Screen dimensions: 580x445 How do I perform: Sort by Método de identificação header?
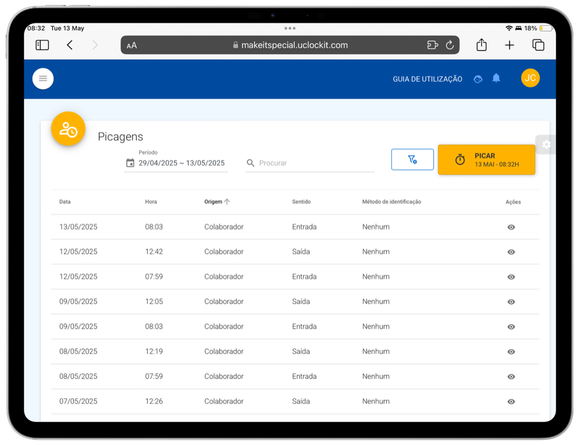tap(391, 202)
